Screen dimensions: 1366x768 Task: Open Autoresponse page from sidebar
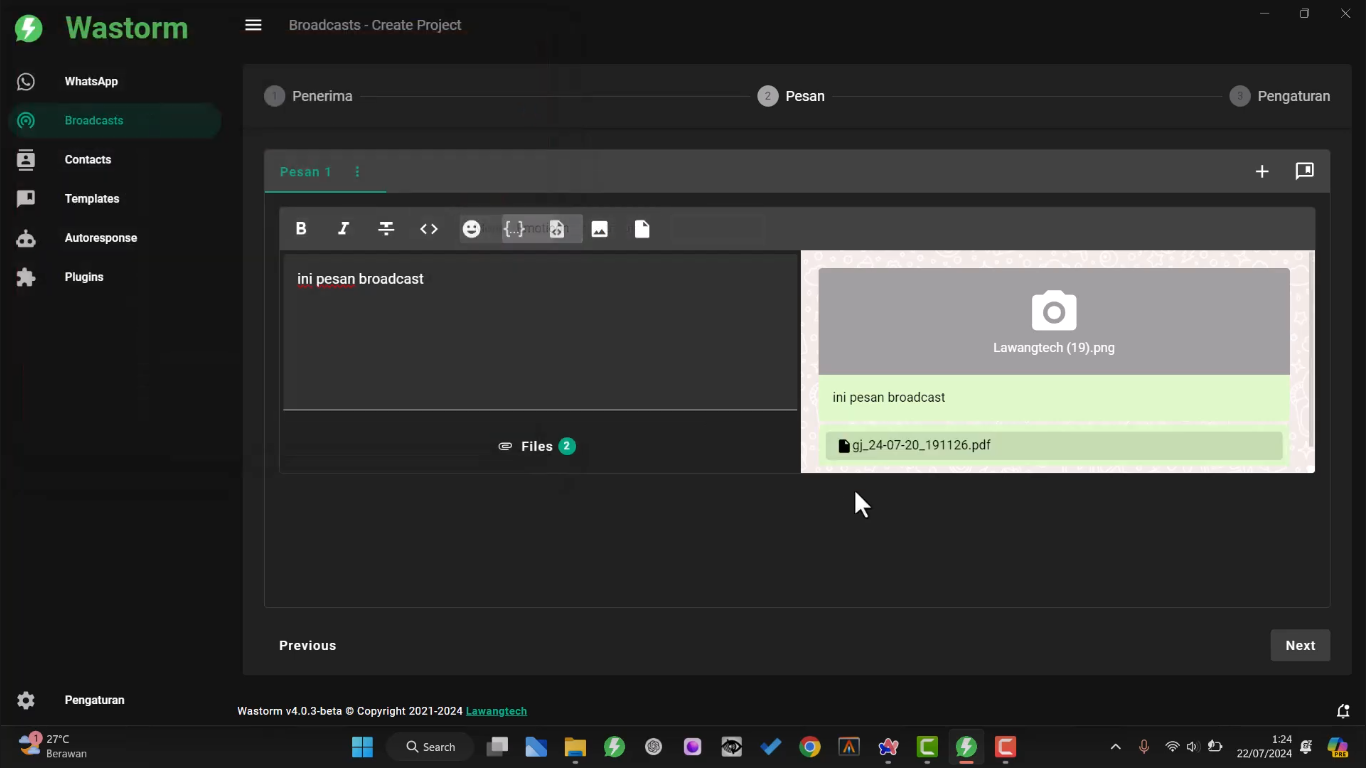114,238
